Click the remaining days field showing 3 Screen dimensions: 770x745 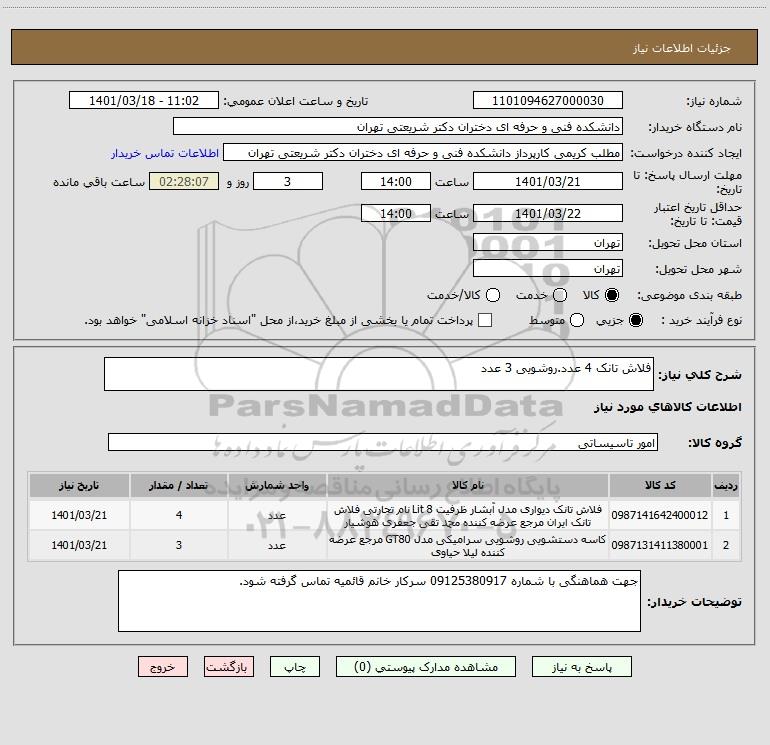click(288, 181)
